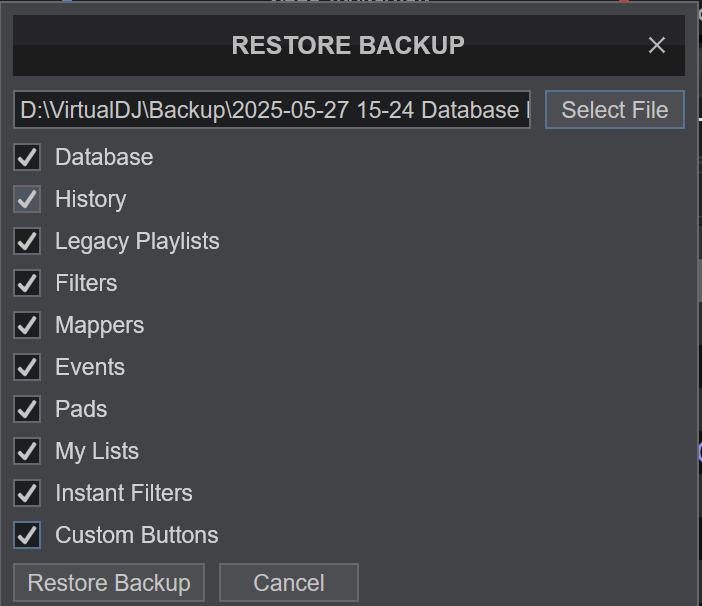Click the backup file path field

(272, 110)
